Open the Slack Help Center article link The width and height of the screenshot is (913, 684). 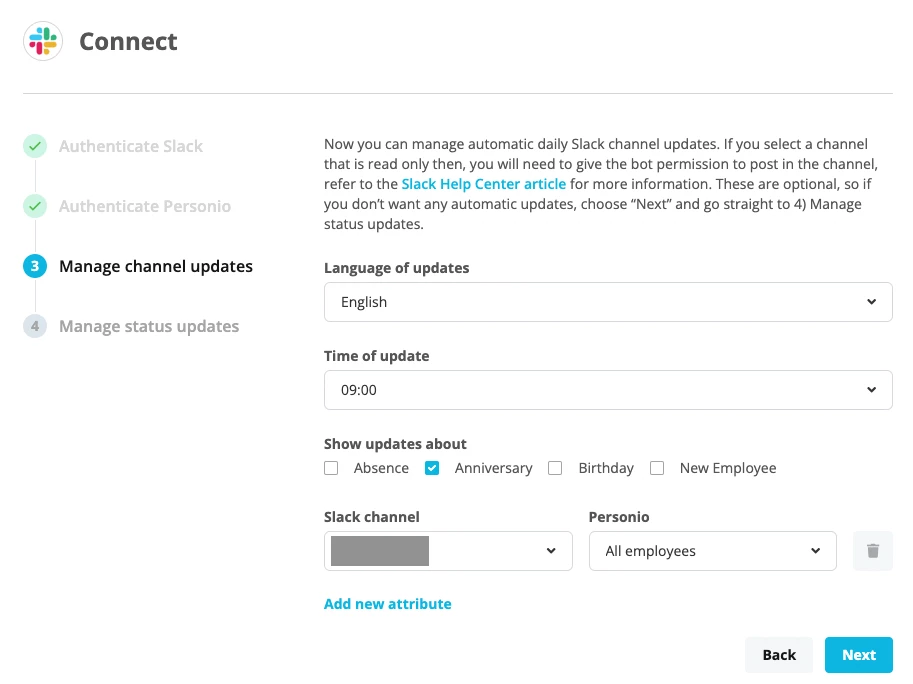[x=483, y=184]
